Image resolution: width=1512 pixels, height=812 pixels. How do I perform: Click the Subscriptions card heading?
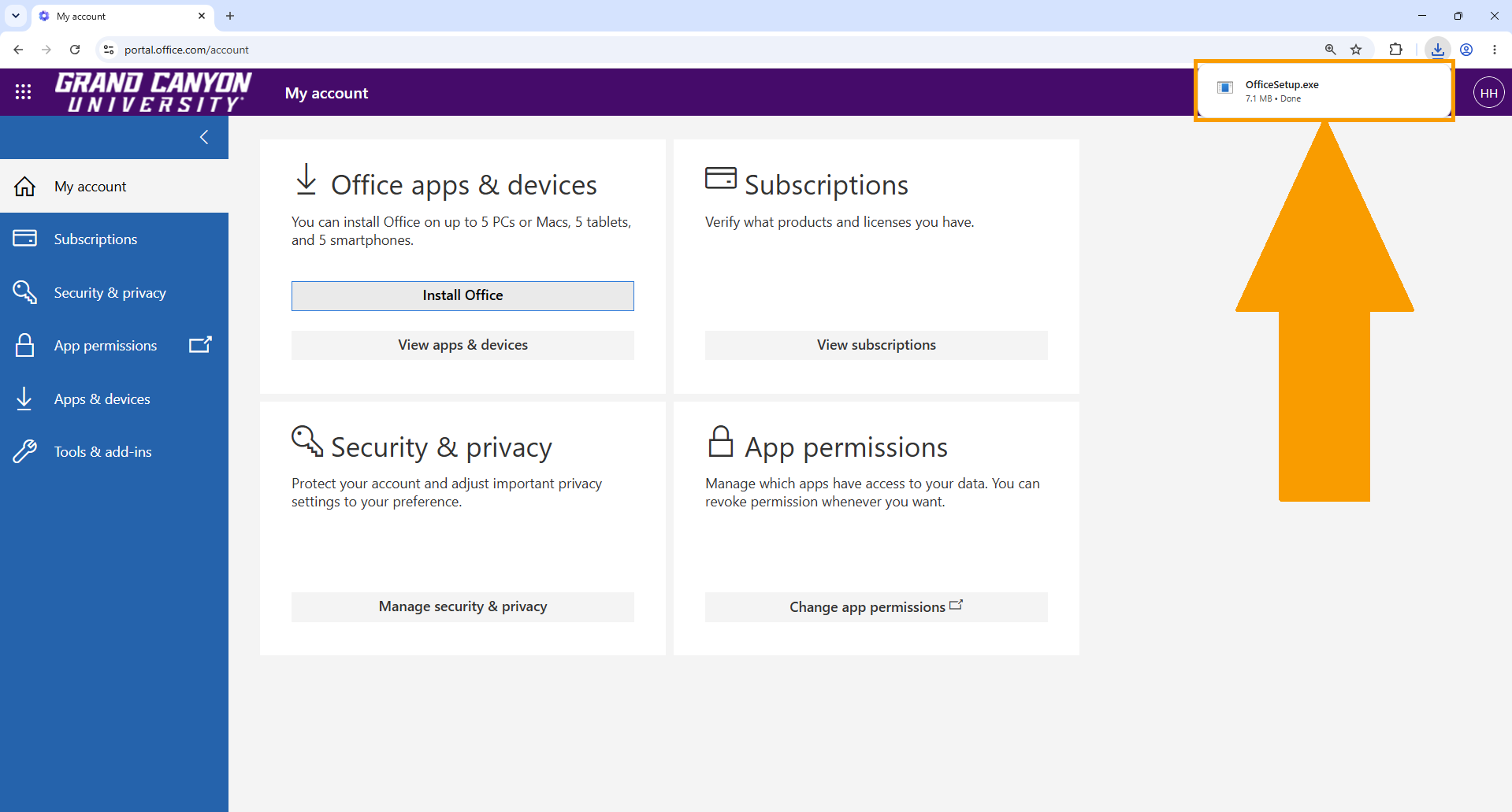pos(827,185)
